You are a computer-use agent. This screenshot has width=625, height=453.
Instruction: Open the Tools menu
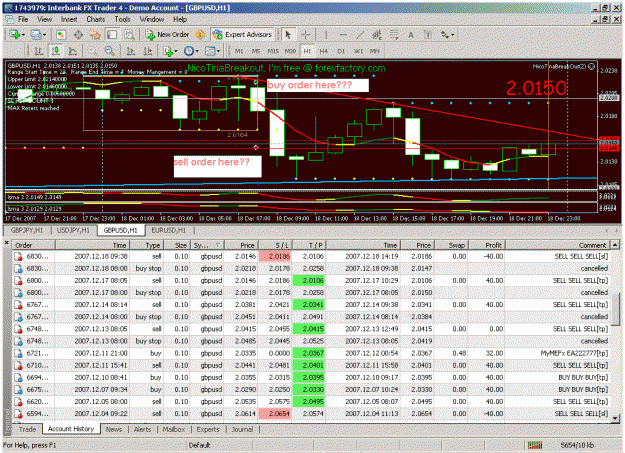point(122,19)
